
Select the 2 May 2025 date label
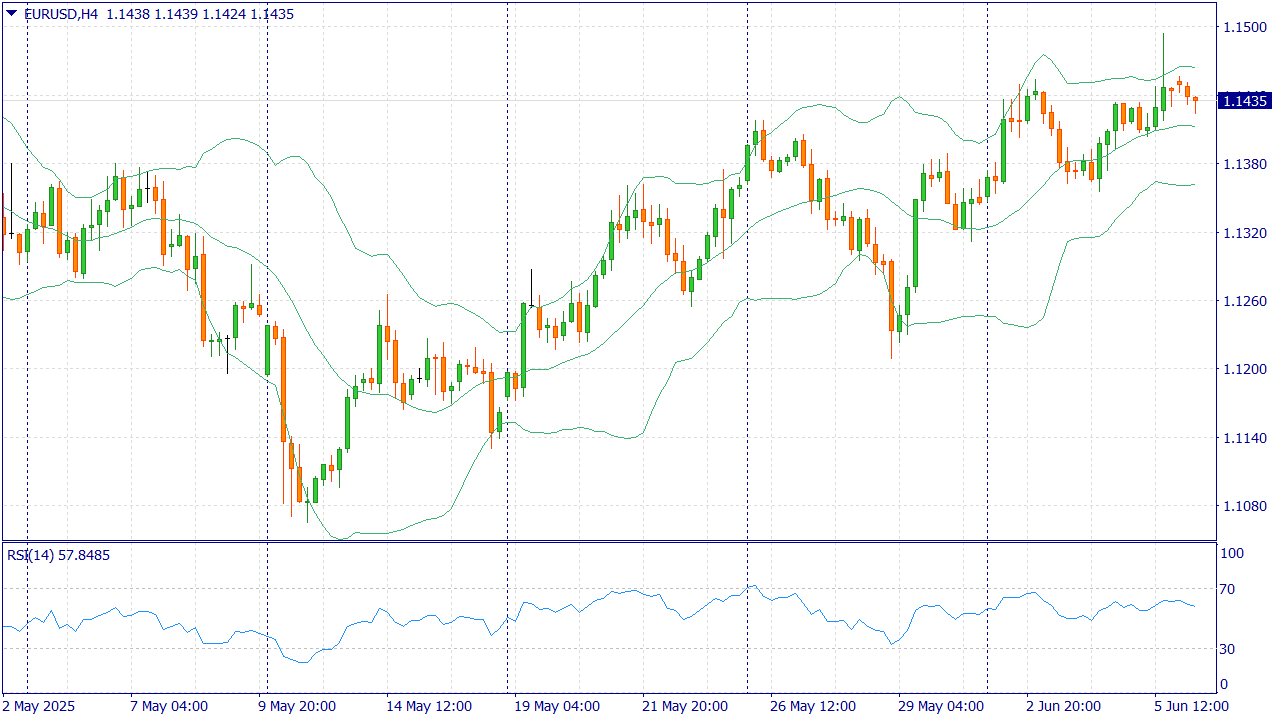coord(39,706)
